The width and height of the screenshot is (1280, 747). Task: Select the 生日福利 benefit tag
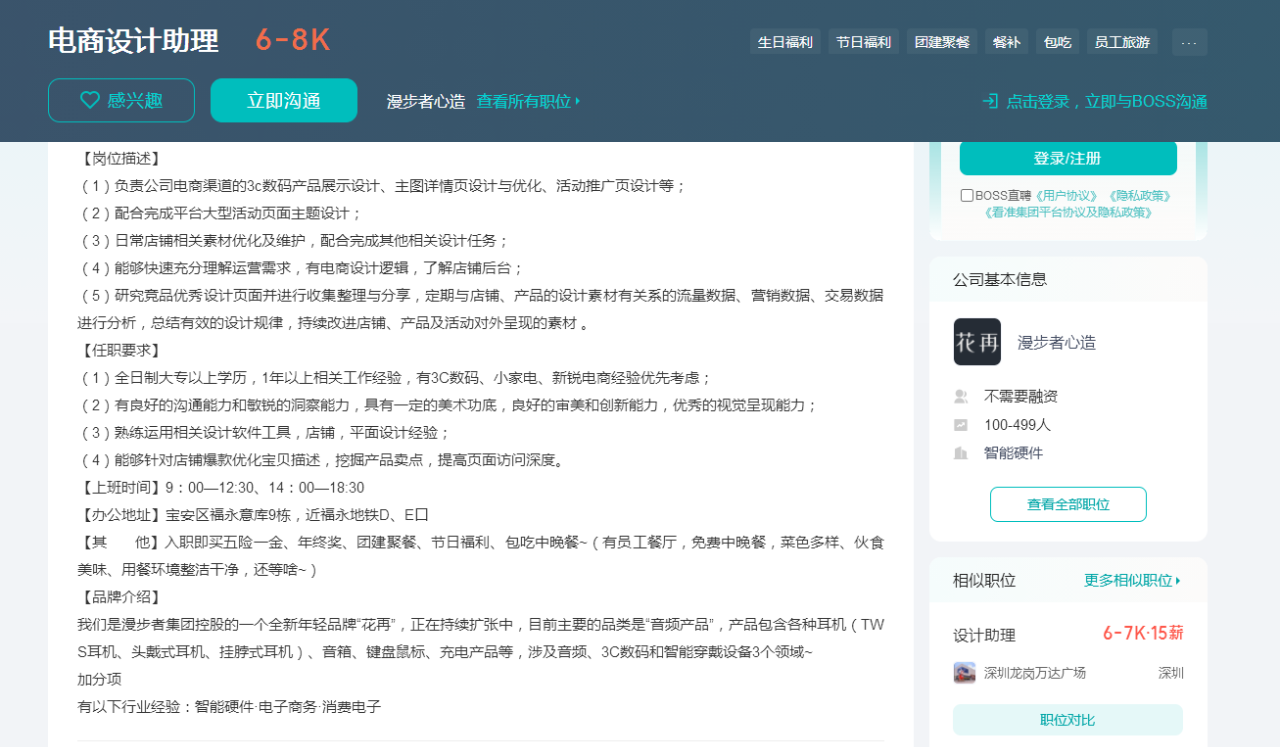785,42
